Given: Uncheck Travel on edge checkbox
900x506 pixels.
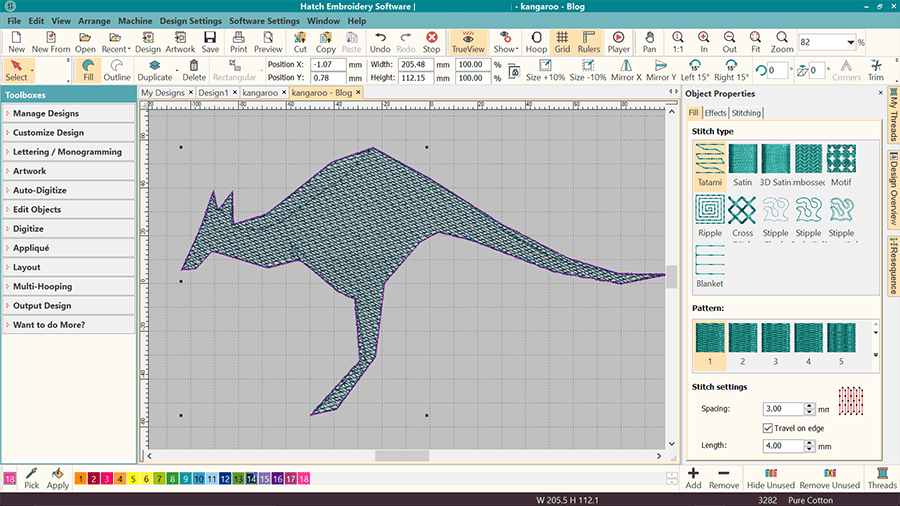Looking at the screenshot, I should click(x=768, y=428).
